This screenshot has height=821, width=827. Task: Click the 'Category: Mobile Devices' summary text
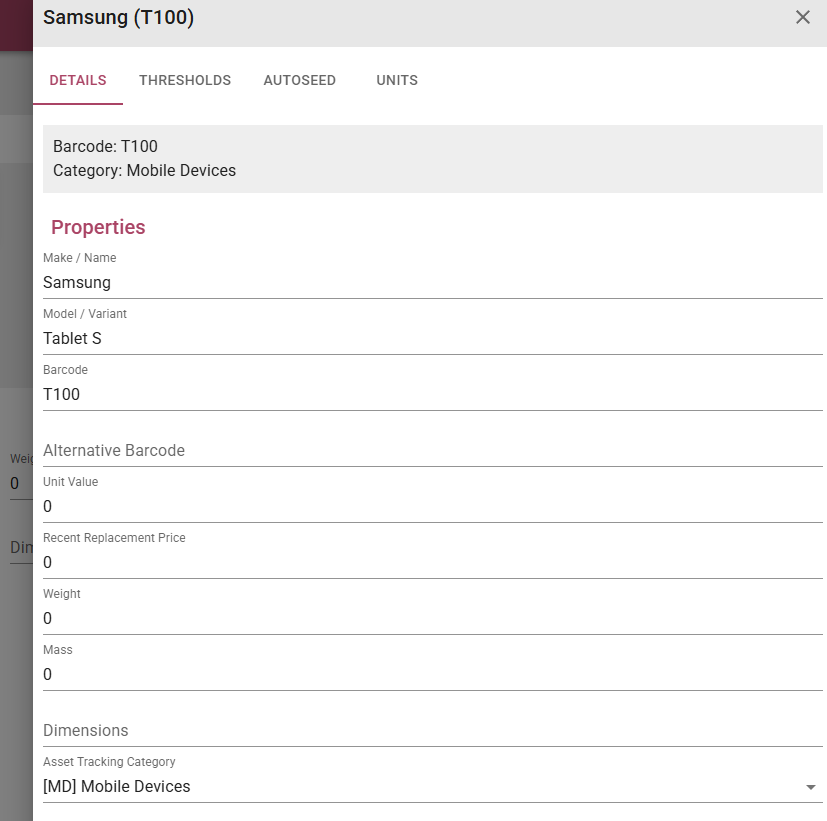[x=145, y=170]
